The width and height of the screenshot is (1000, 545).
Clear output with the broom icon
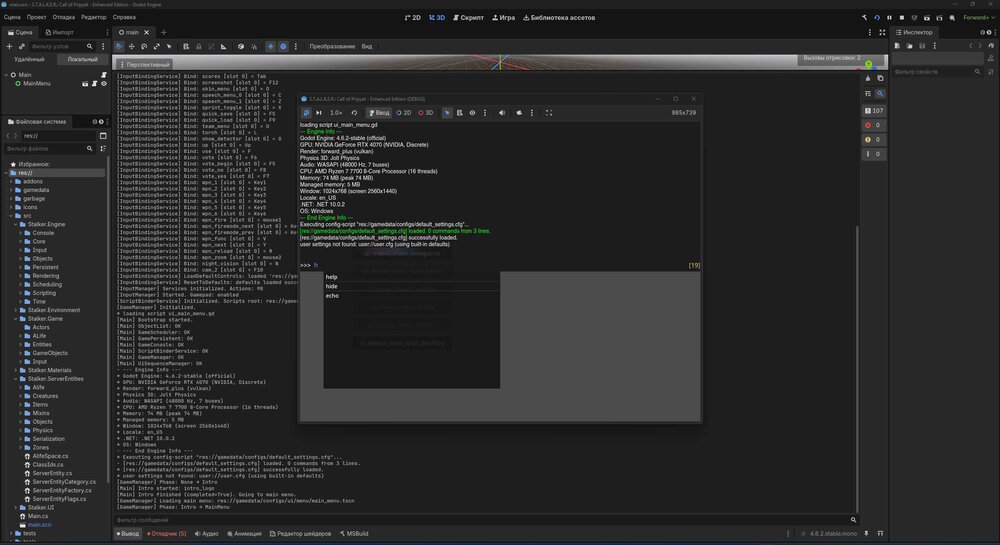(868, 78)
